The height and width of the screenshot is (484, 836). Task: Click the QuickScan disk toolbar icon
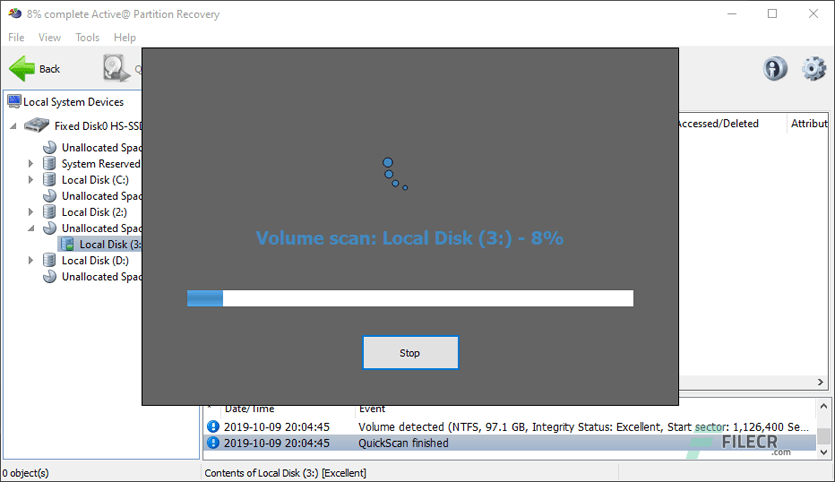click(x=116, y=69)
